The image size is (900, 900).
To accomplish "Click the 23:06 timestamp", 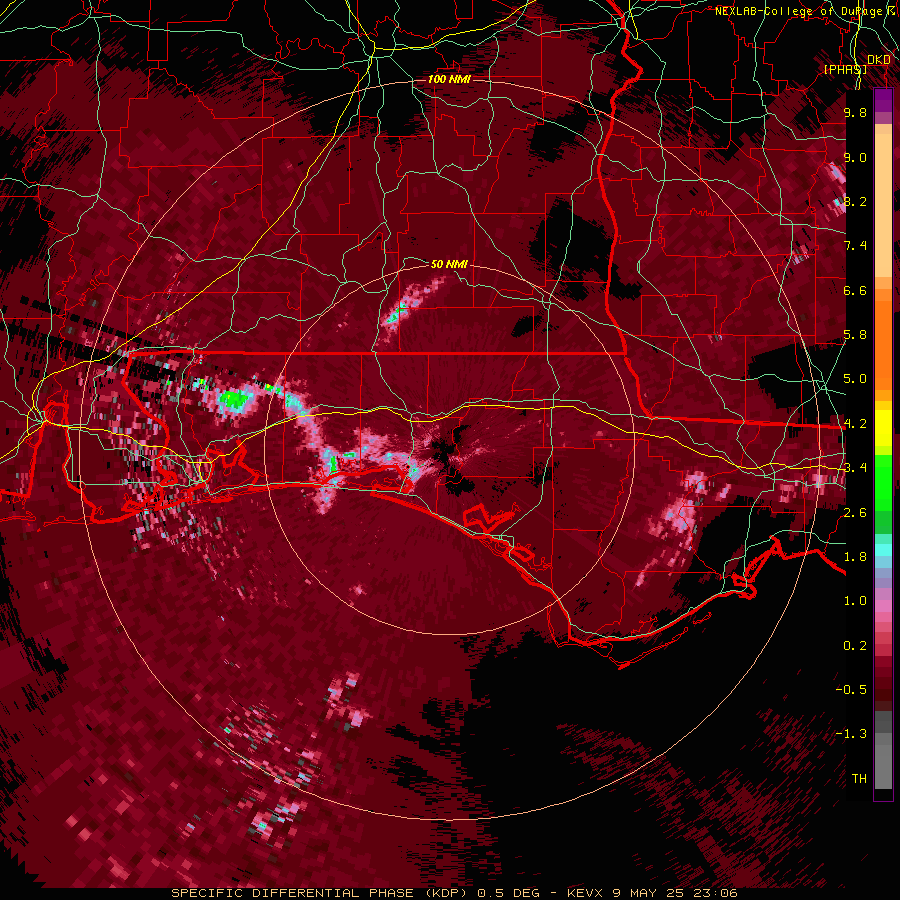I will coord(715,893).
